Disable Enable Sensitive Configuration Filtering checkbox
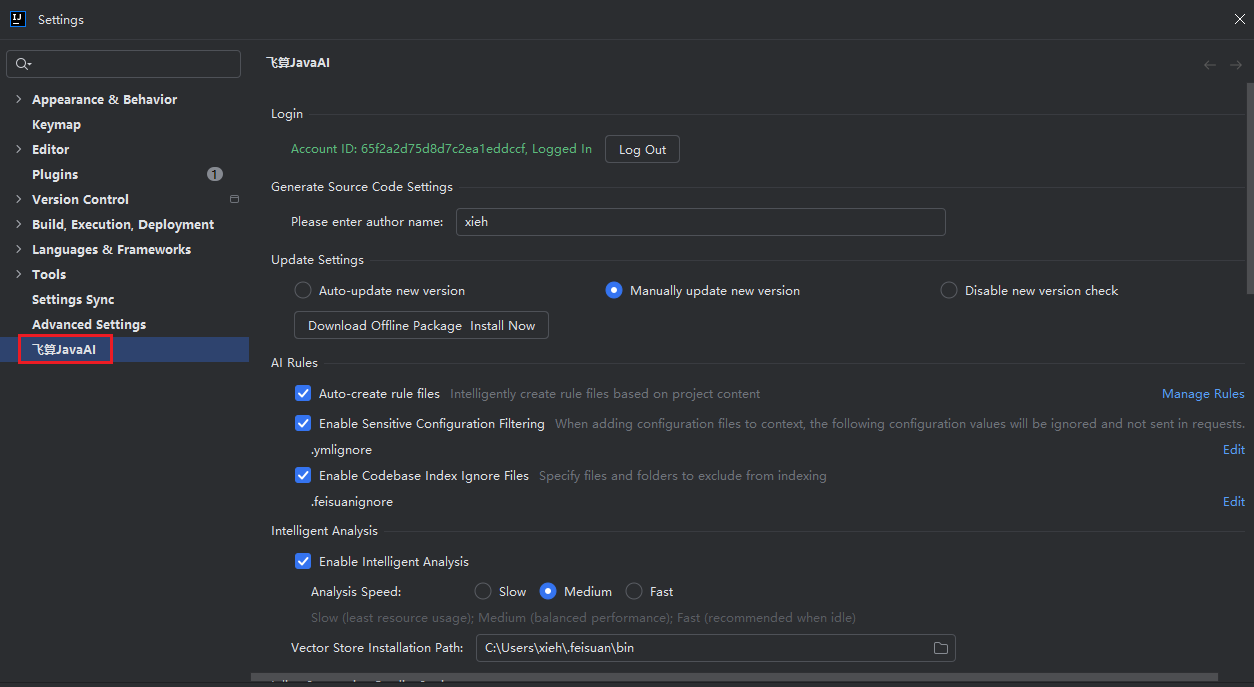This screenshot has height=687, width=1254. (303, 424)
